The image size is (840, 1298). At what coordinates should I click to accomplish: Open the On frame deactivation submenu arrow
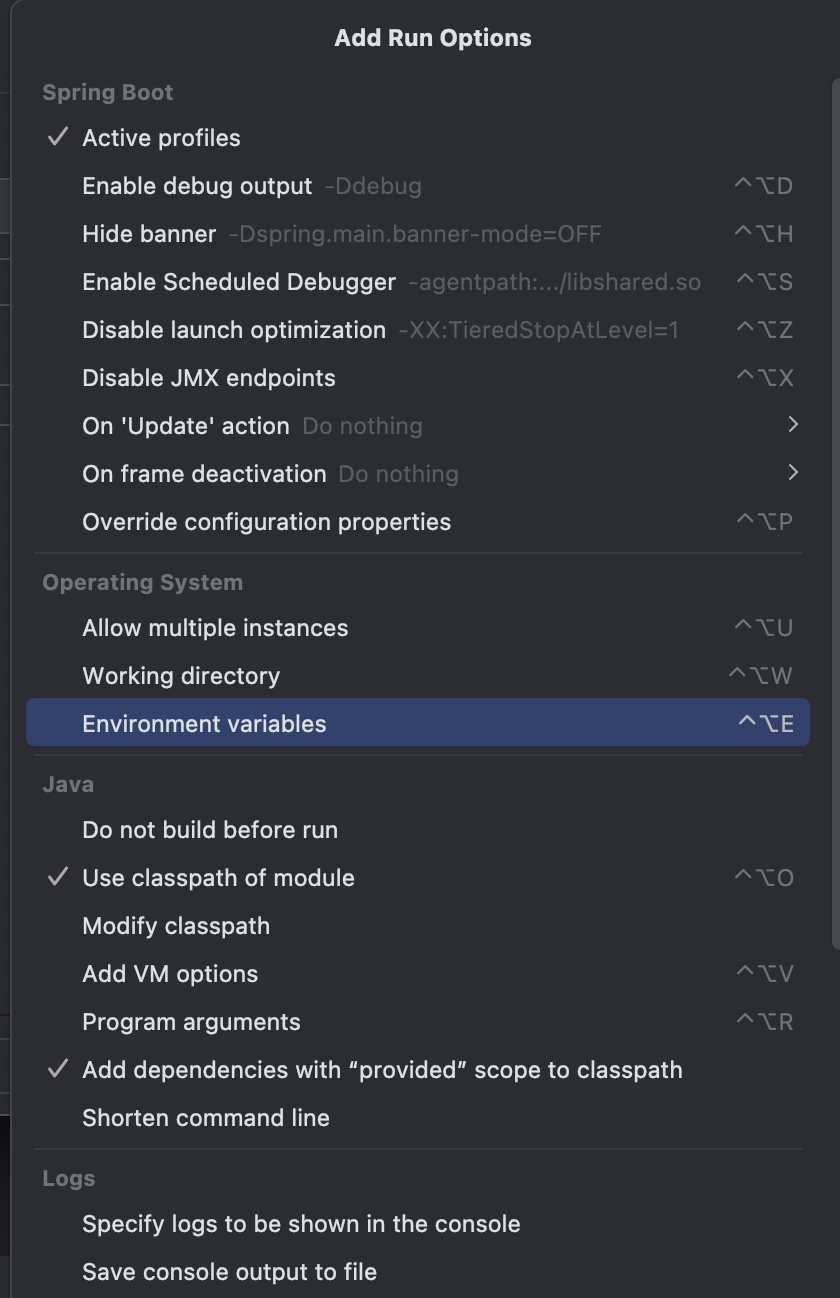[793, 473]
